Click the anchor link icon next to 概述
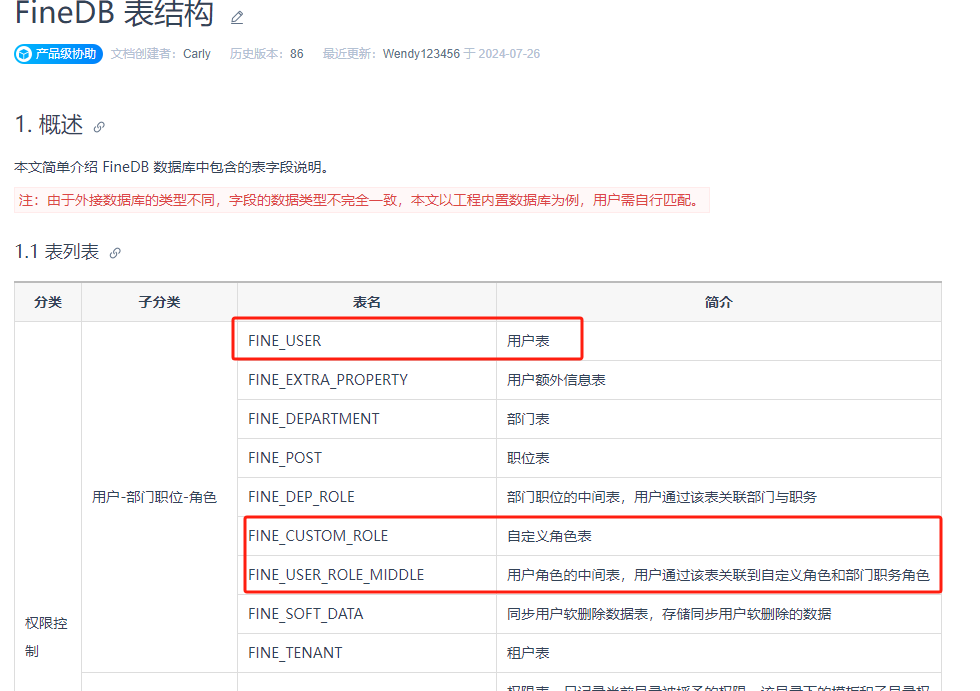The image size is (980, 691). pos(99,127)
